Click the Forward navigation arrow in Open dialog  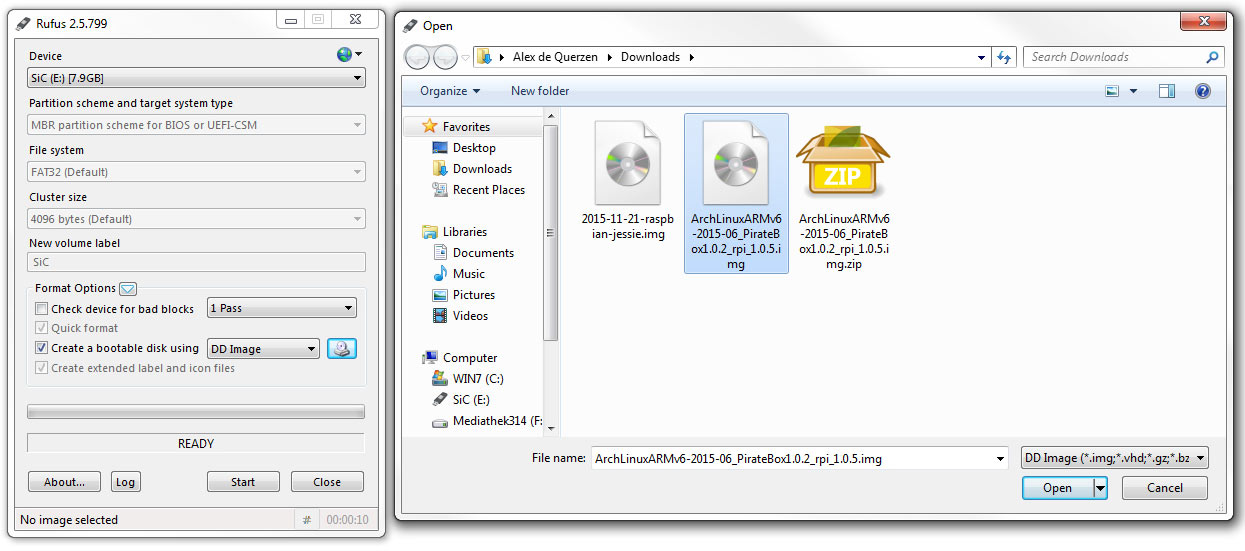[444, 57]
